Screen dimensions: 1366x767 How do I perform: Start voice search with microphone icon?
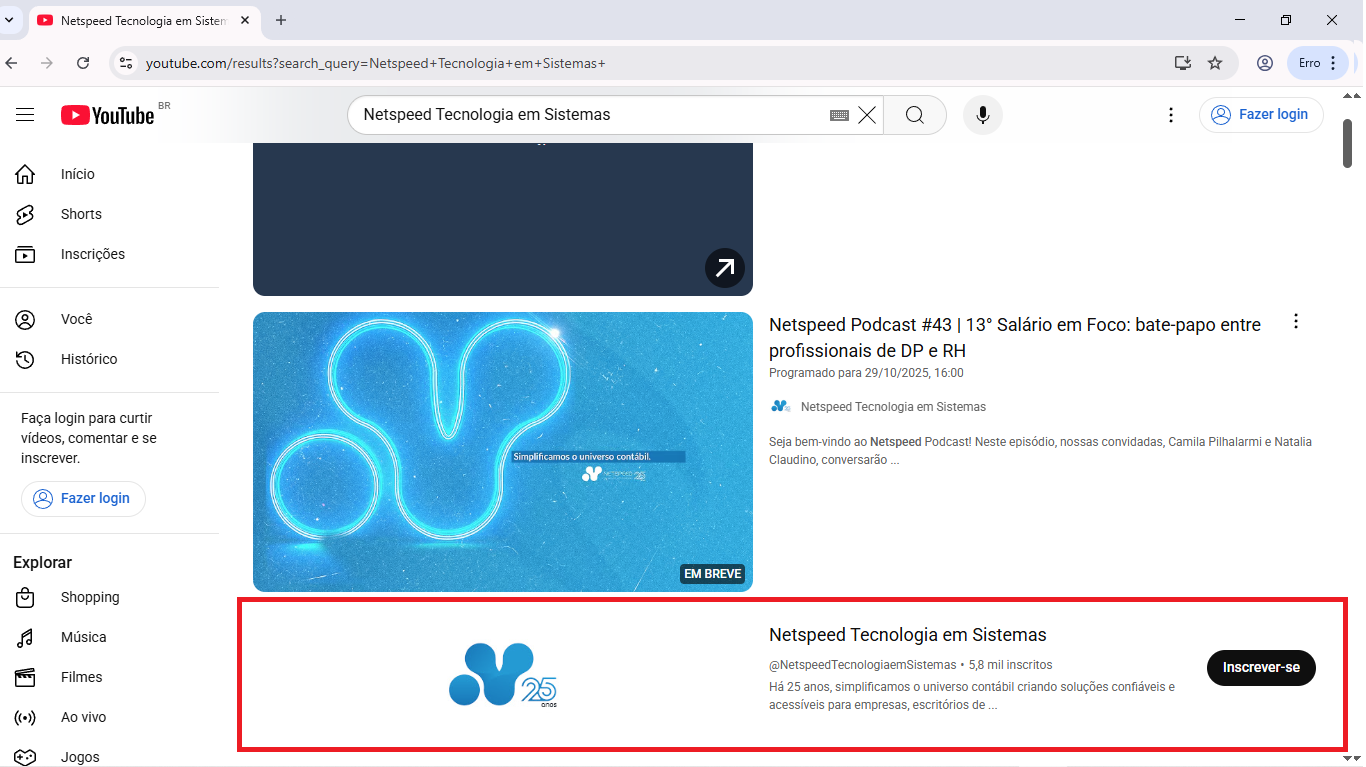pos(982,115)
